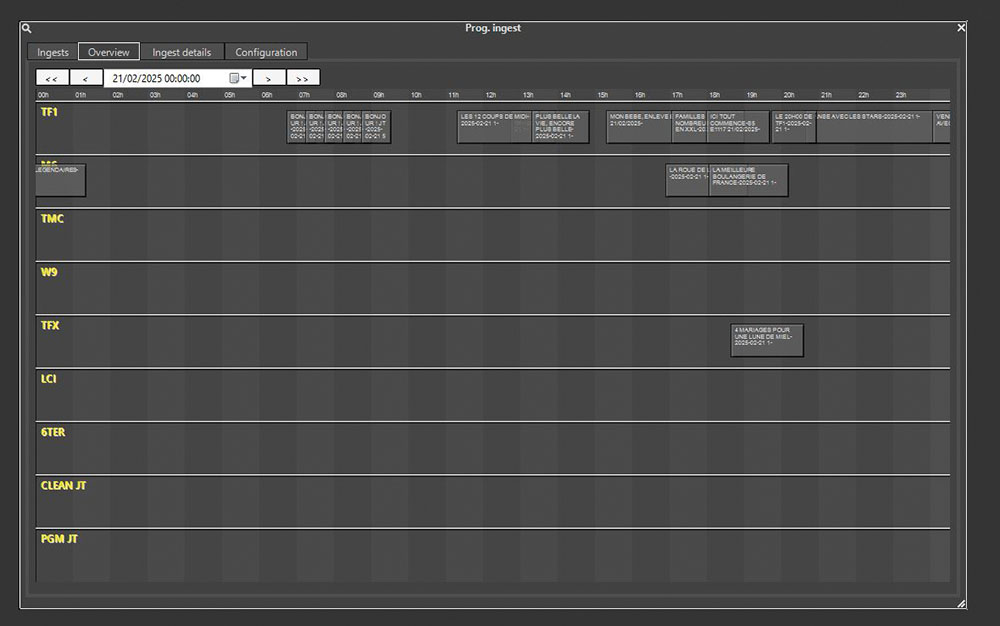Click the Overview tab

(x=109, y=52)
